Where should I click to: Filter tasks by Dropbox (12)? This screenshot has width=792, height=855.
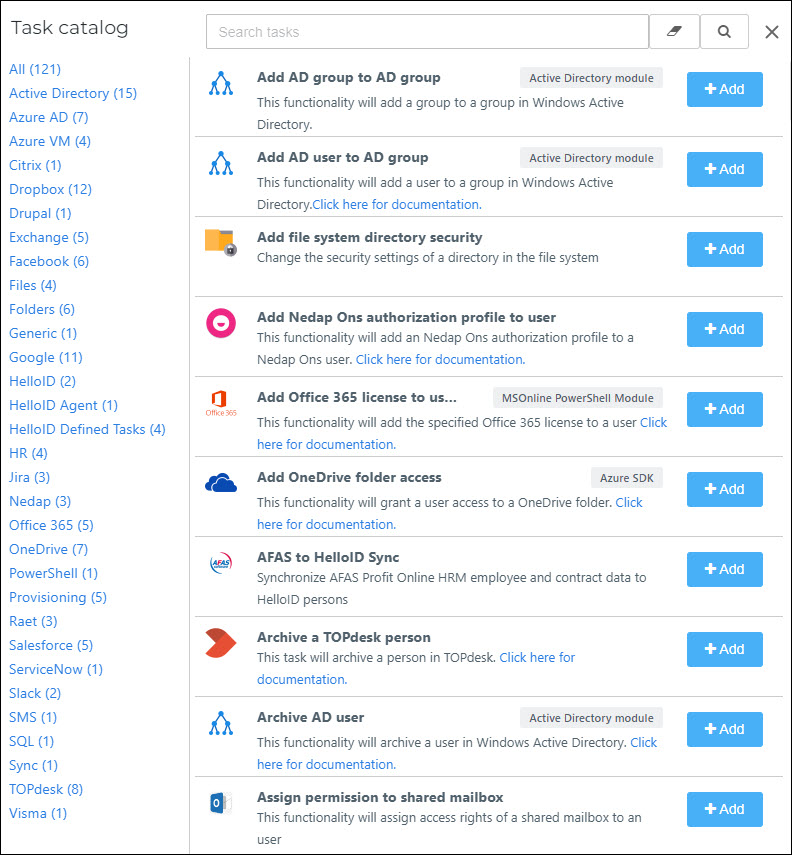[x=50, y=189]
